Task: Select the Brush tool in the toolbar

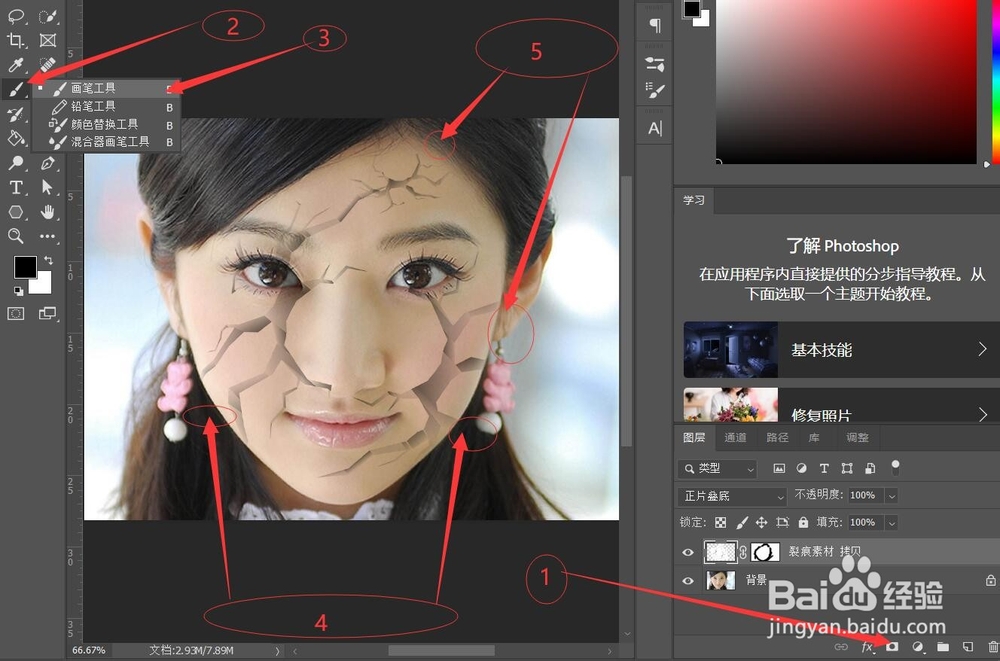Action: [14, 88]
